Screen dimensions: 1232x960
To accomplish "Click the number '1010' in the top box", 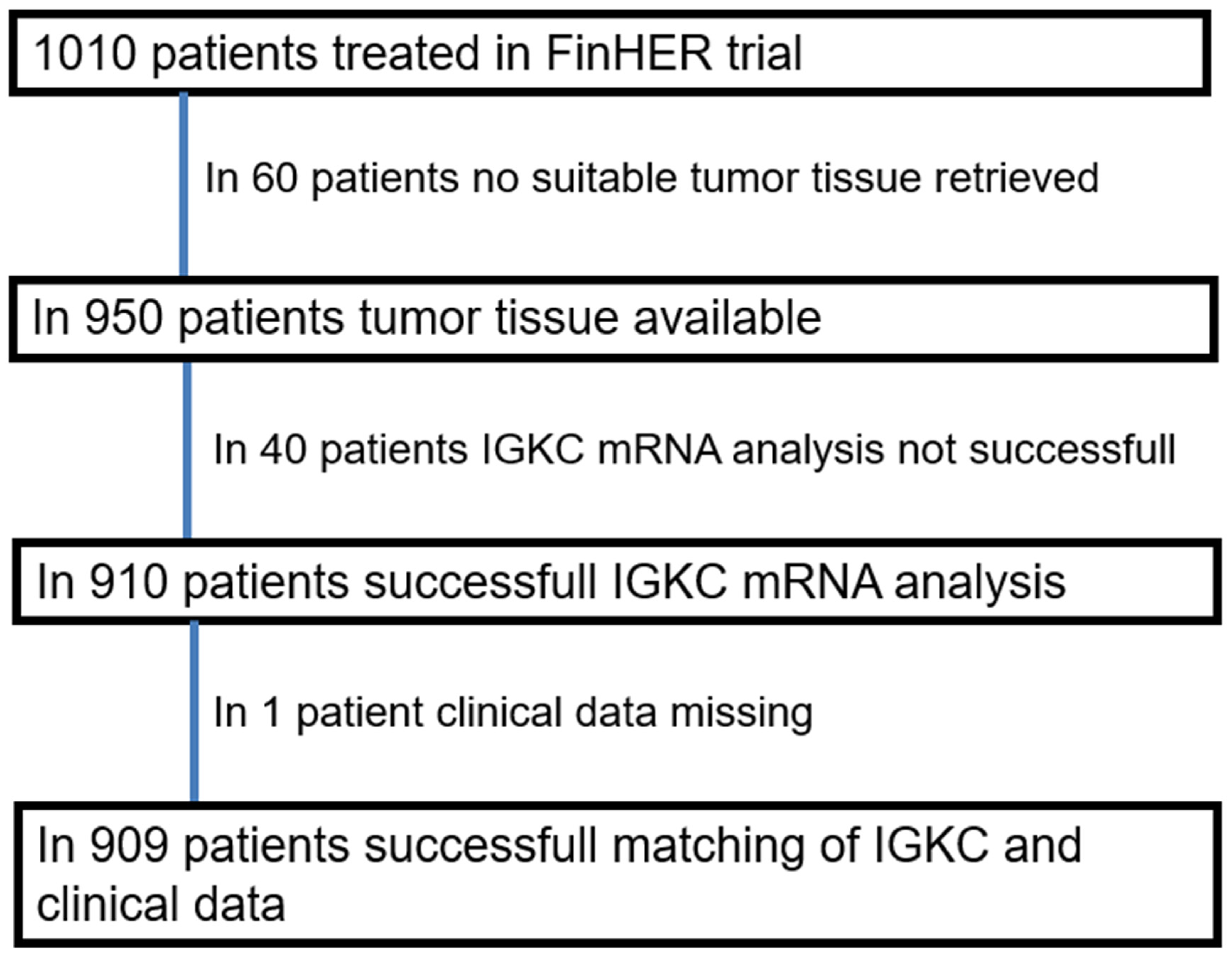I will (x=85, y=54).
